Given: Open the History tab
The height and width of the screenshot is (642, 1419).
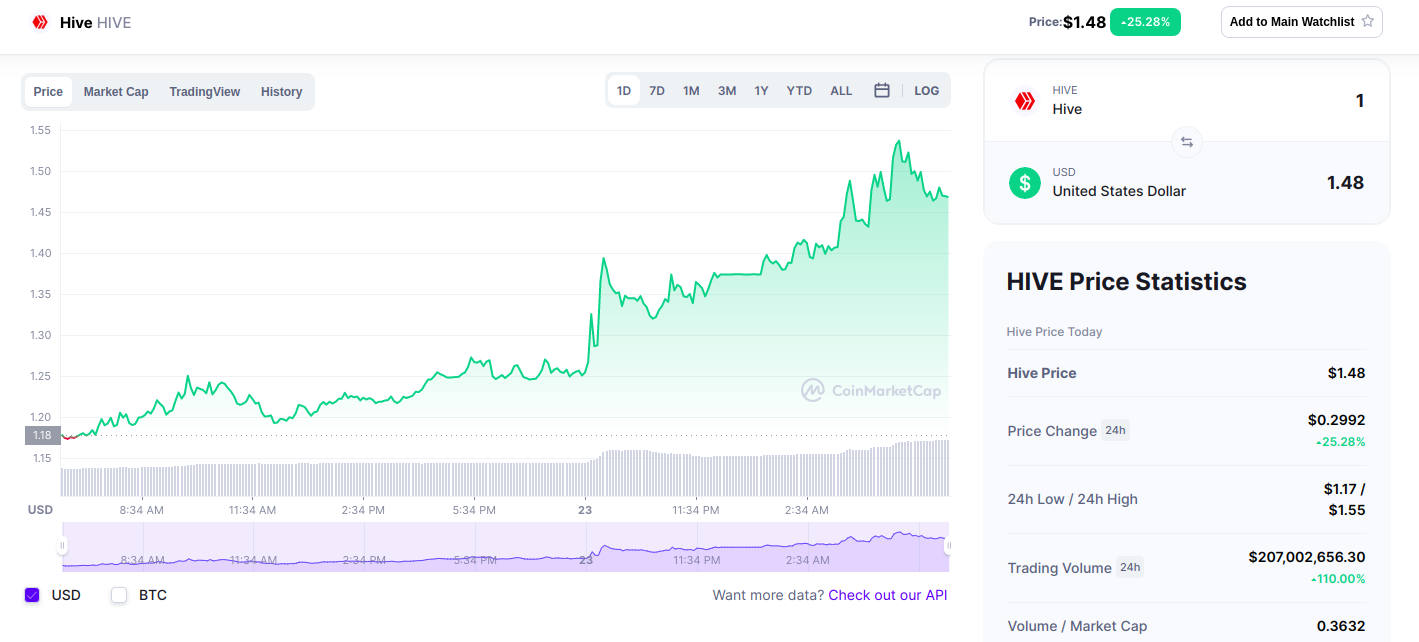Looking at the screenshot, I should click(x=281, y=92).
